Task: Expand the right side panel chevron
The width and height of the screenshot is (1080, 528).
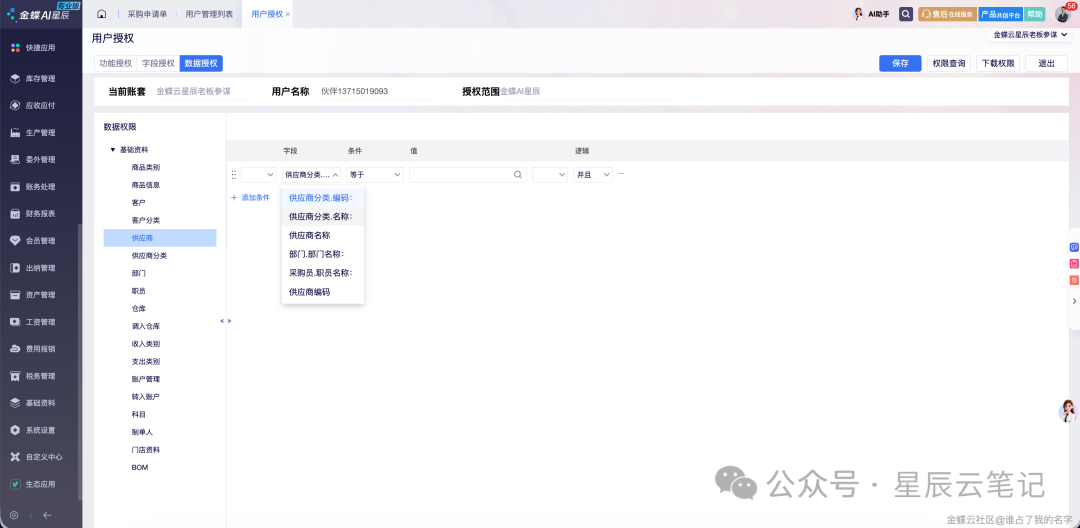Action: click(x=1074, y=301)
